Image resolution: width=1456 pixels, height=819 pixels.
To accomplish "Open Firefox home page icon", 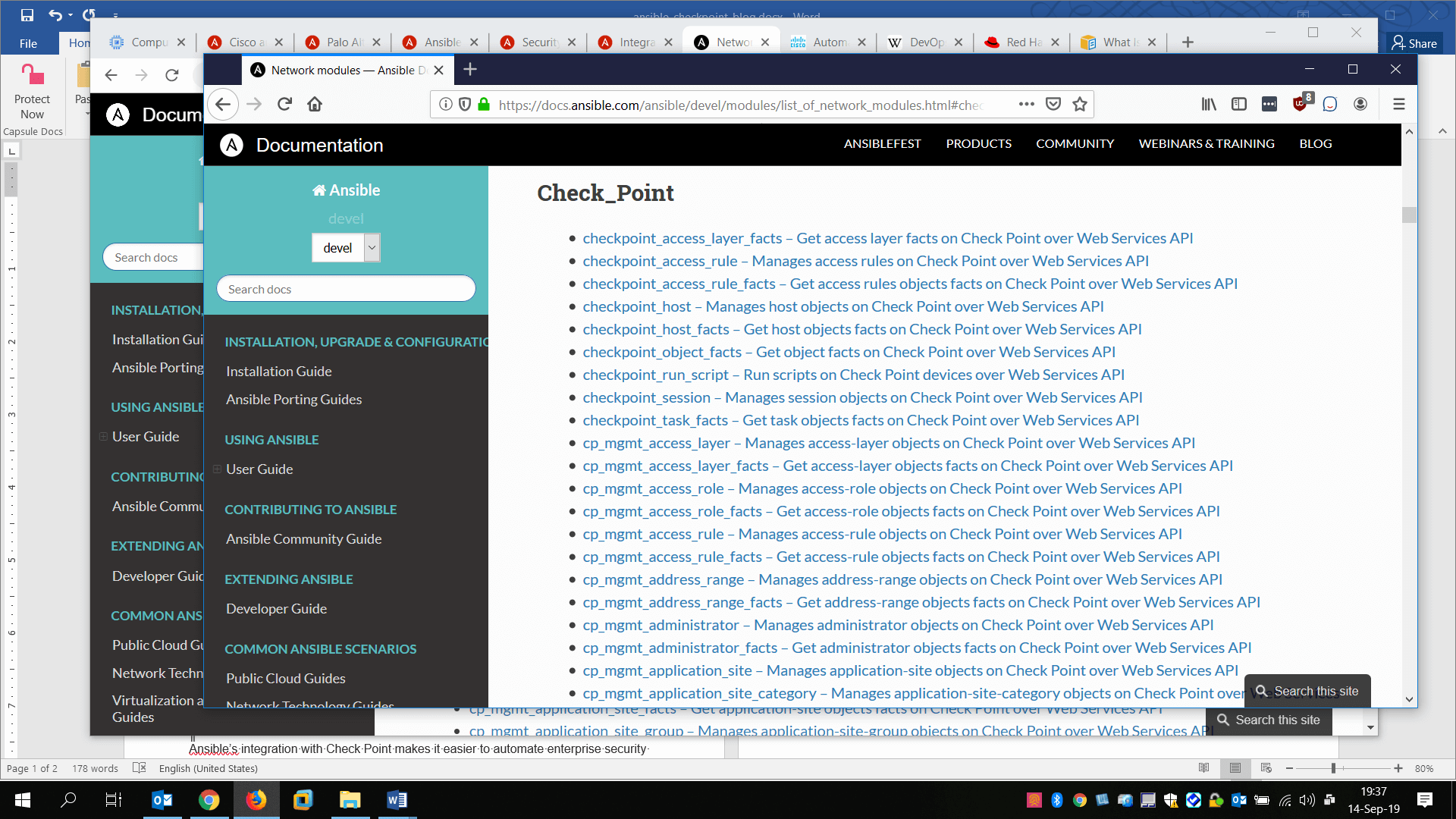I will pyautogui.click(x=315, y=105).
